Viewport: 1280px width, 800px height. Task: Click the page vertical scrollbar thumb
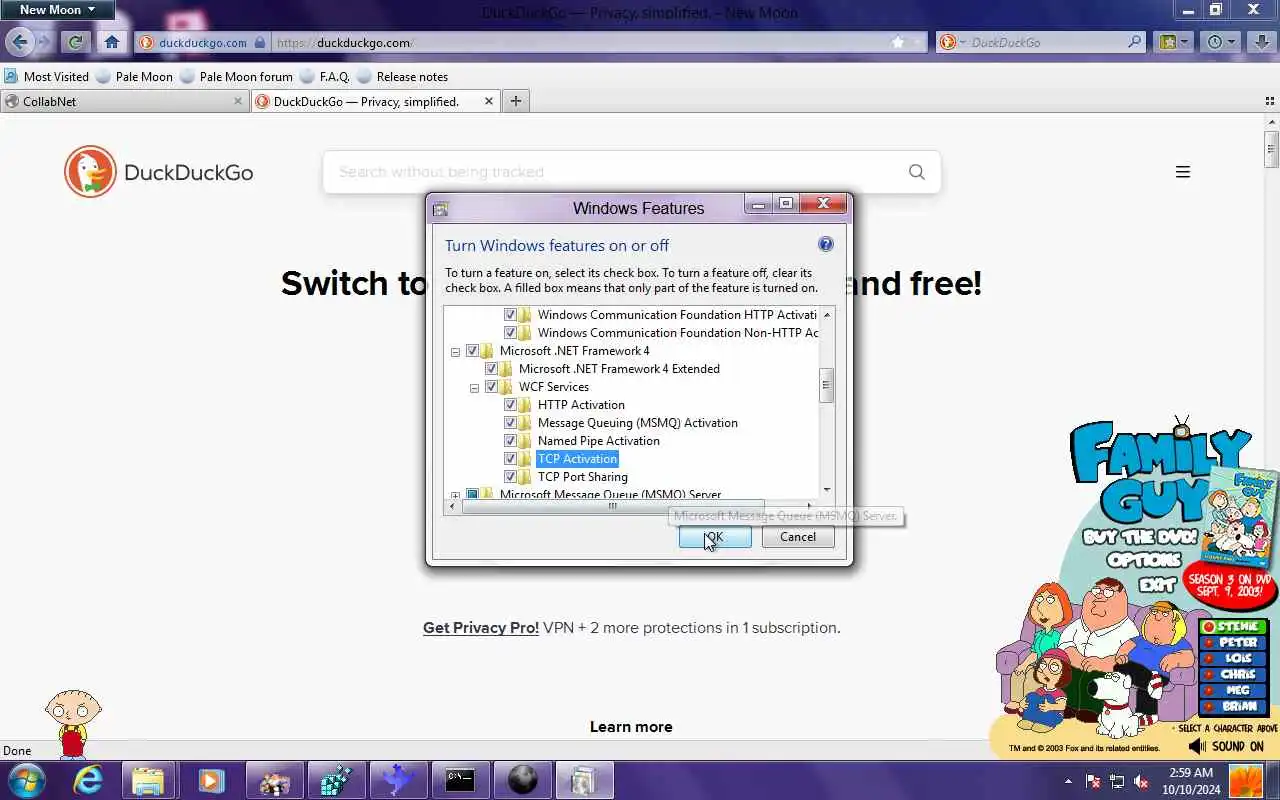click(x=1271, y=149)
